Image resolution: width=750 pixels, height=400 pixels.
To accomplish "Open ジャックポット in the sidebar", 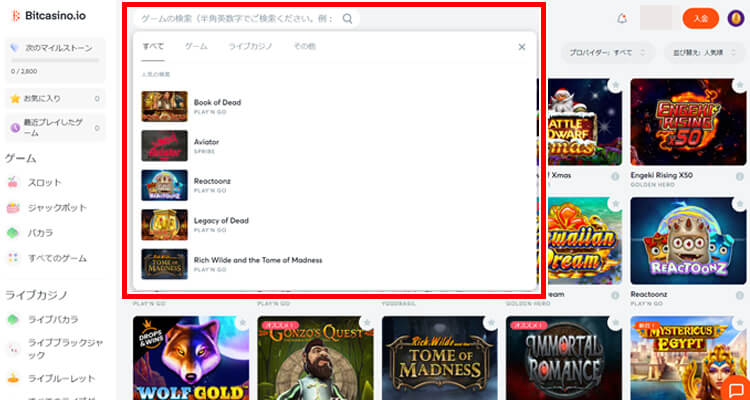I will [57, 208].
